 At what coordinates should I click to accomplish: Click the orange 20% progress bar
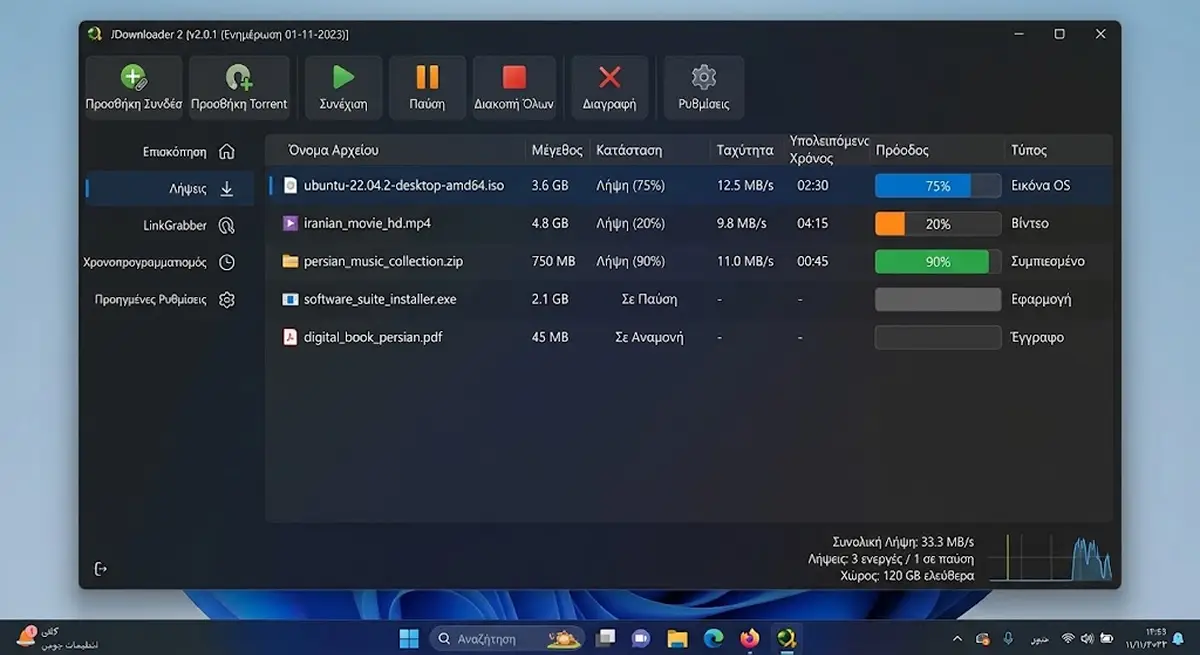click(x=938, y=223)
